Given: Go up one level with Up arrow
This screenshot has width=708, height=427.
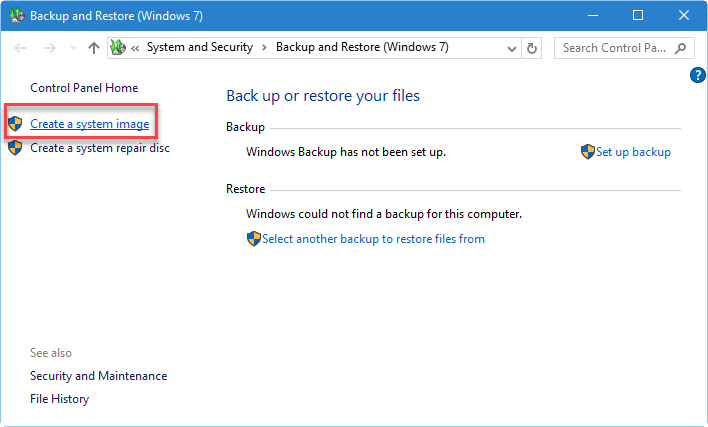Looking at the screenshot, I should point(93,48).
